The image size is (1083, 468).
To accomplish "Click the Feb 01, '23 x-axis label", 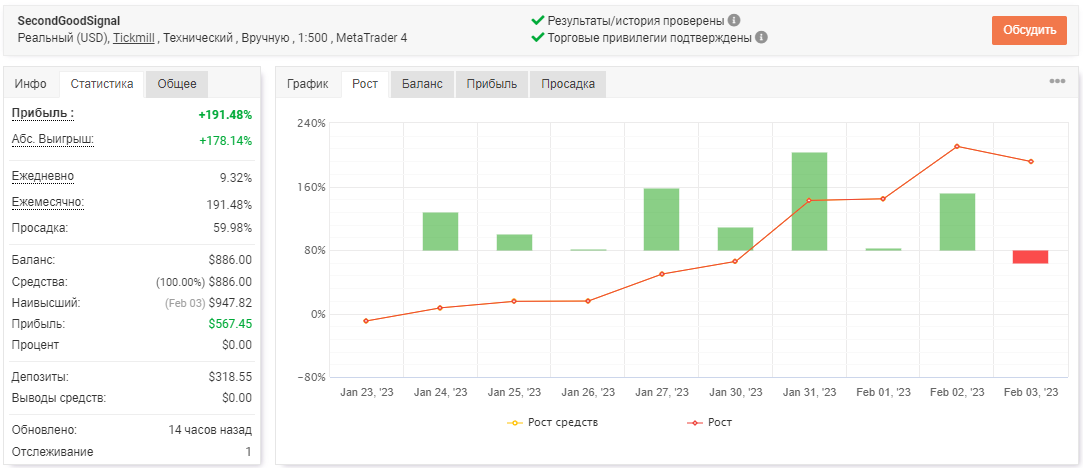I will pos(883,392).
